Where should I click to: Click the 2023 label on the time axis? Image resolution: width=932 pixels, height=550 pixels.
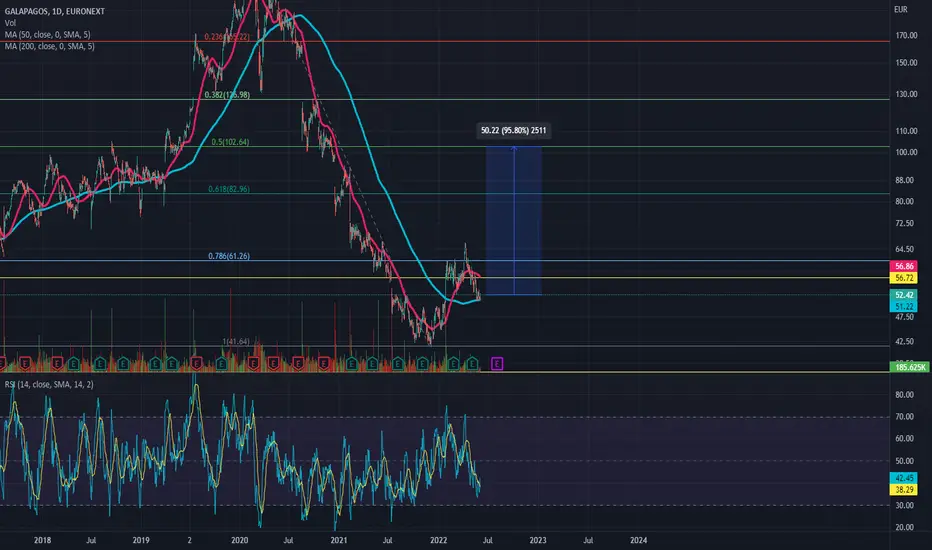click(x=538, y=540)
